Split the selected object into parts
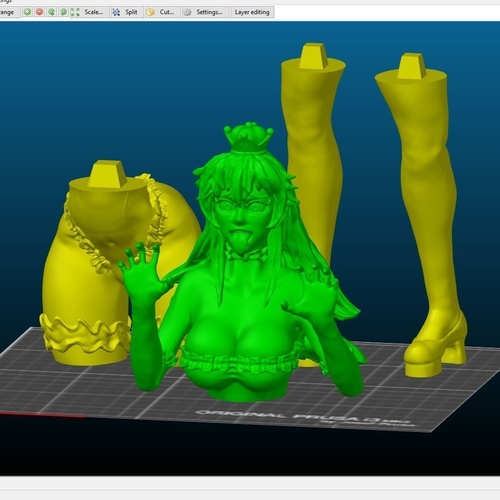500x500 pixels. 127,12
